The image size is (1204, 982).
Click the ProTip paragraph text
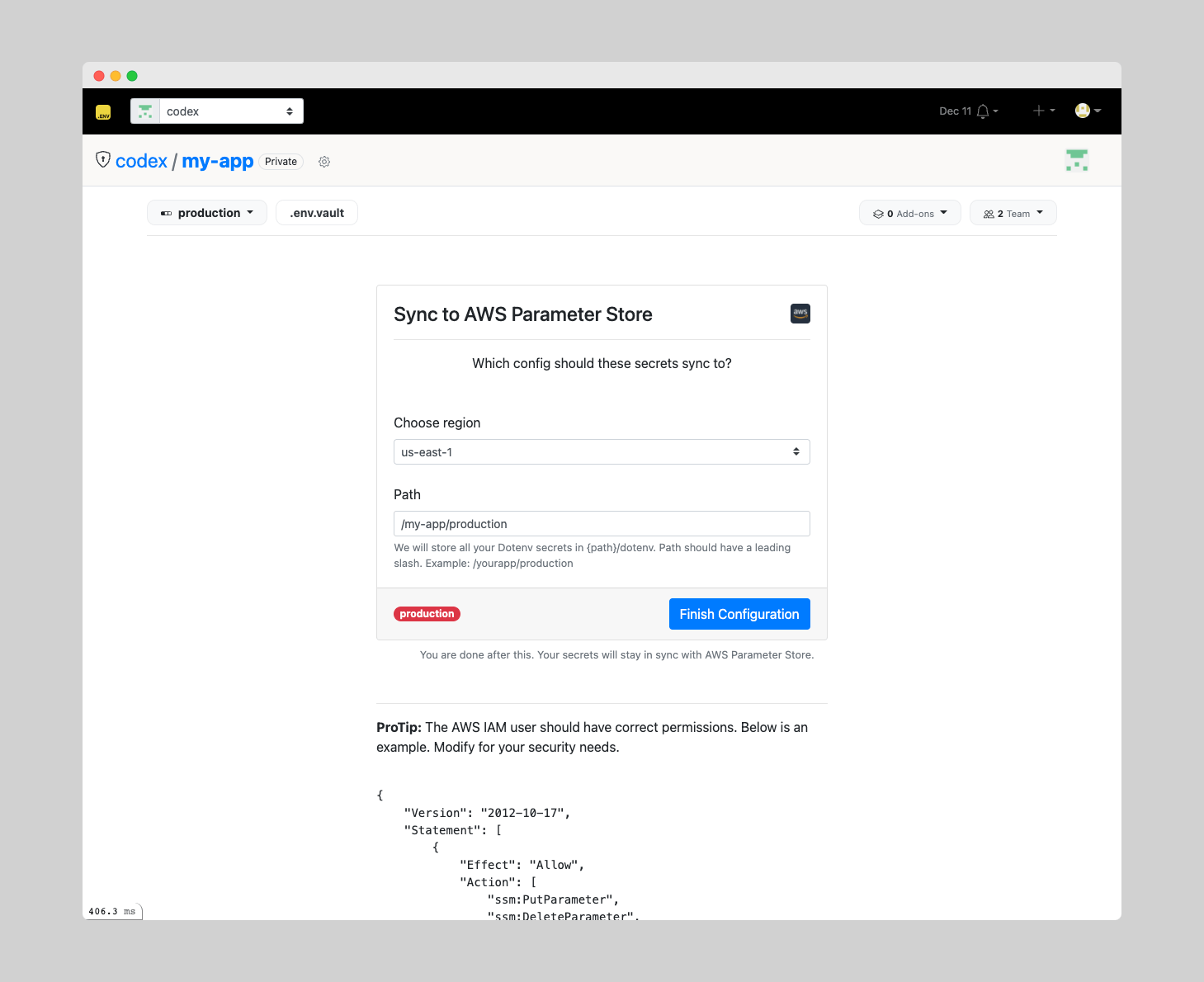click(x=593, y=737)
